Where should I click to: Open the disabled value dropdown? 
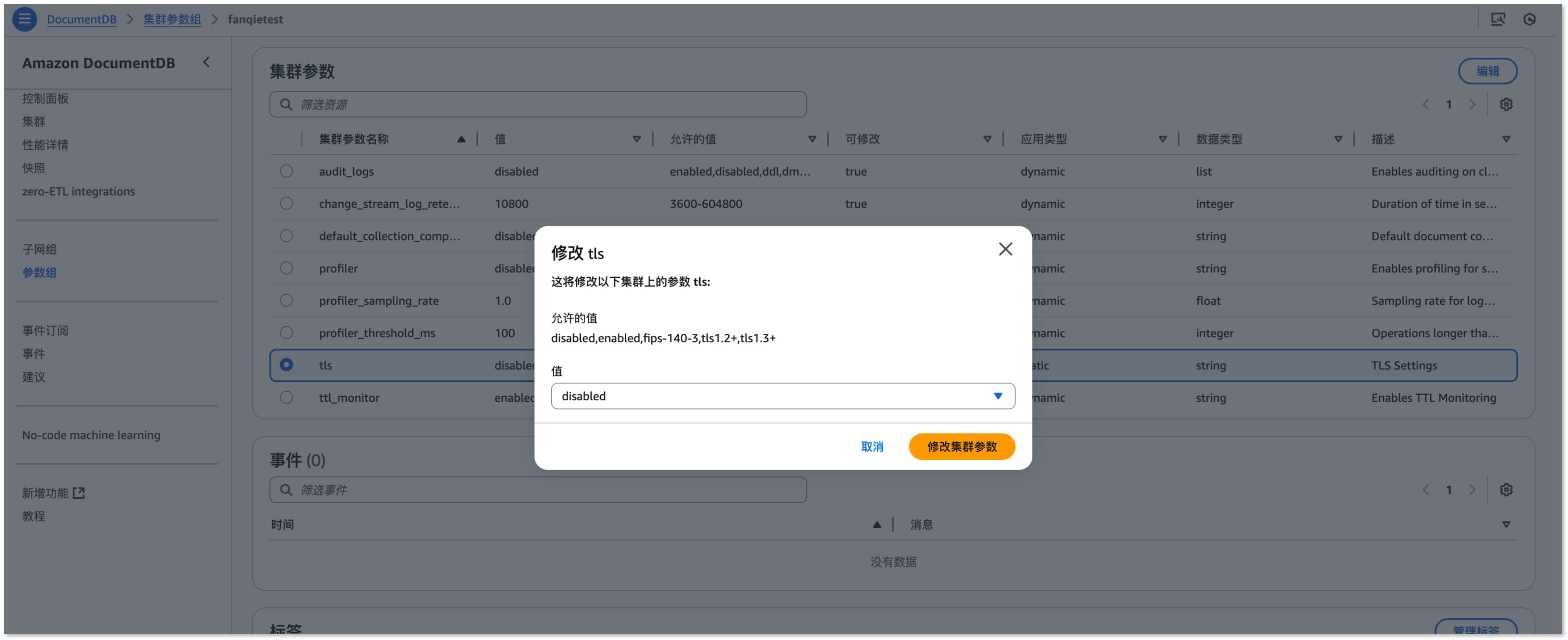pos(782,396)
